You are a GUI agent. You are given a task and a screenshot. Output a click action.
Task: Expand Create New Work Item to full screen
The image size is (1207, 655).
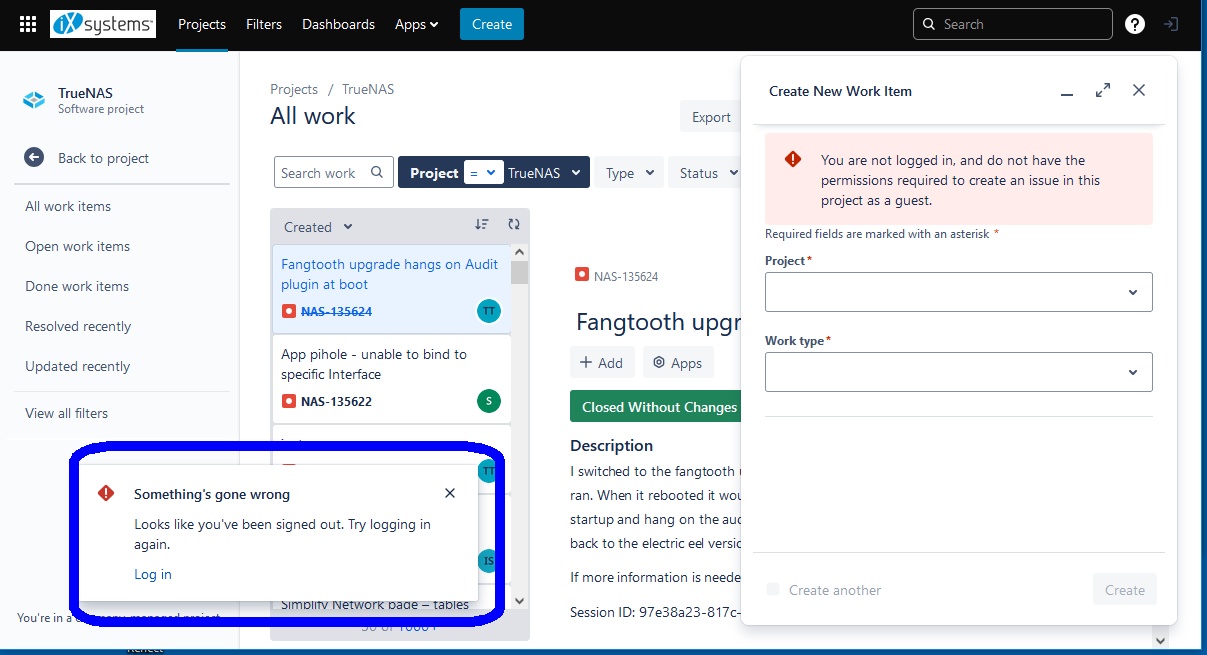[1103, 90]
